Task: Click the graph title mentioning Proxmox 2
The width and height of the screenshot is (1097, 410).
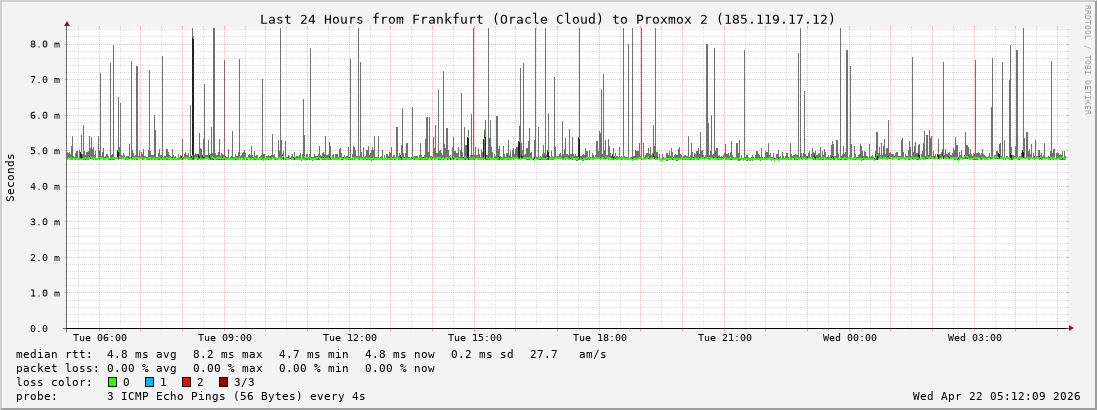Action: tap(547, 19)
